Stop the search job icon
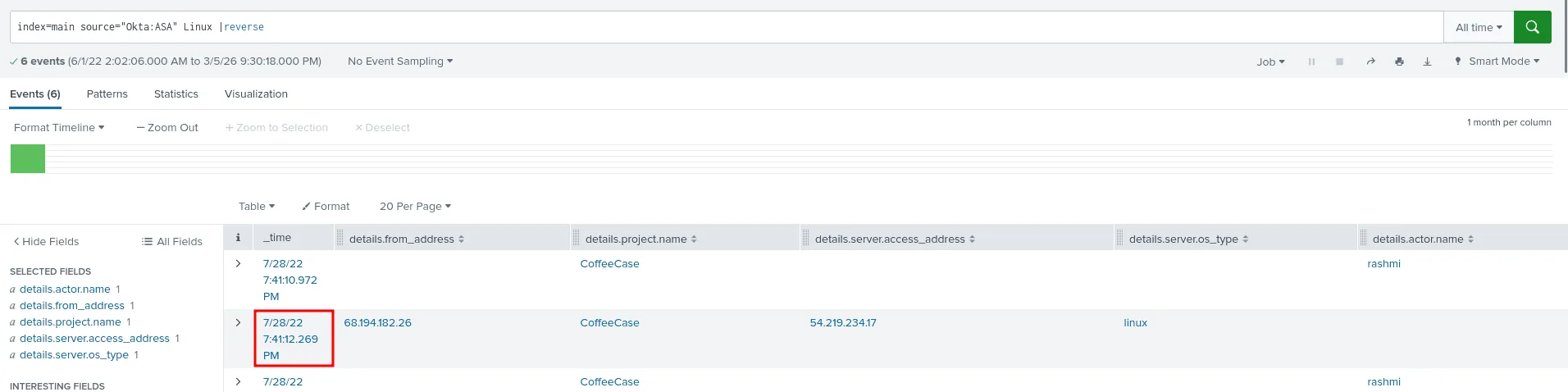The height and width of the screenshot is (392, 1568). pyautogui.click(x=1339, y=62)
